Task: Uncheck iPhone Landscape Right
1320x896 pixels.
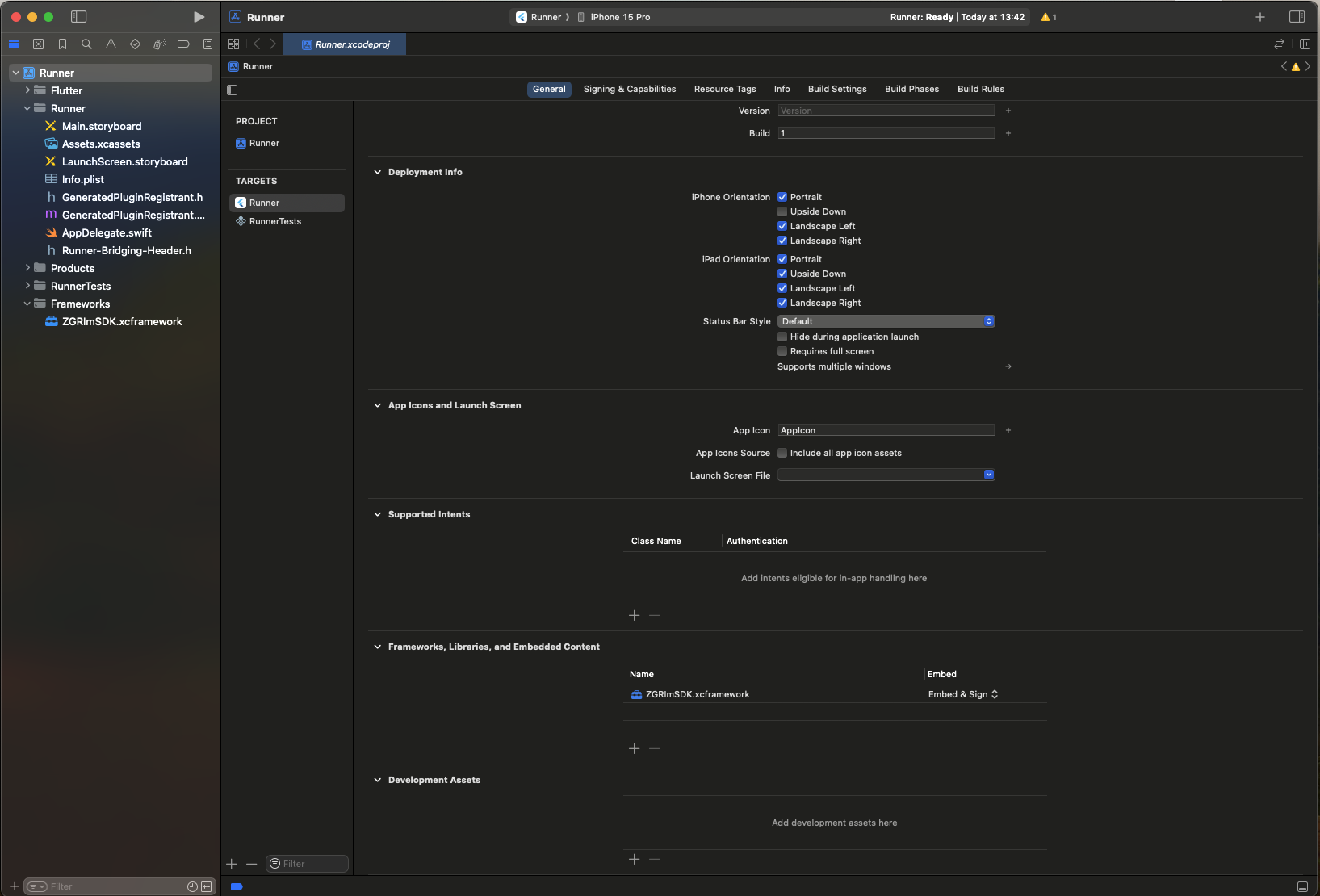Action: pyautogui.click(x=782, y=241)
